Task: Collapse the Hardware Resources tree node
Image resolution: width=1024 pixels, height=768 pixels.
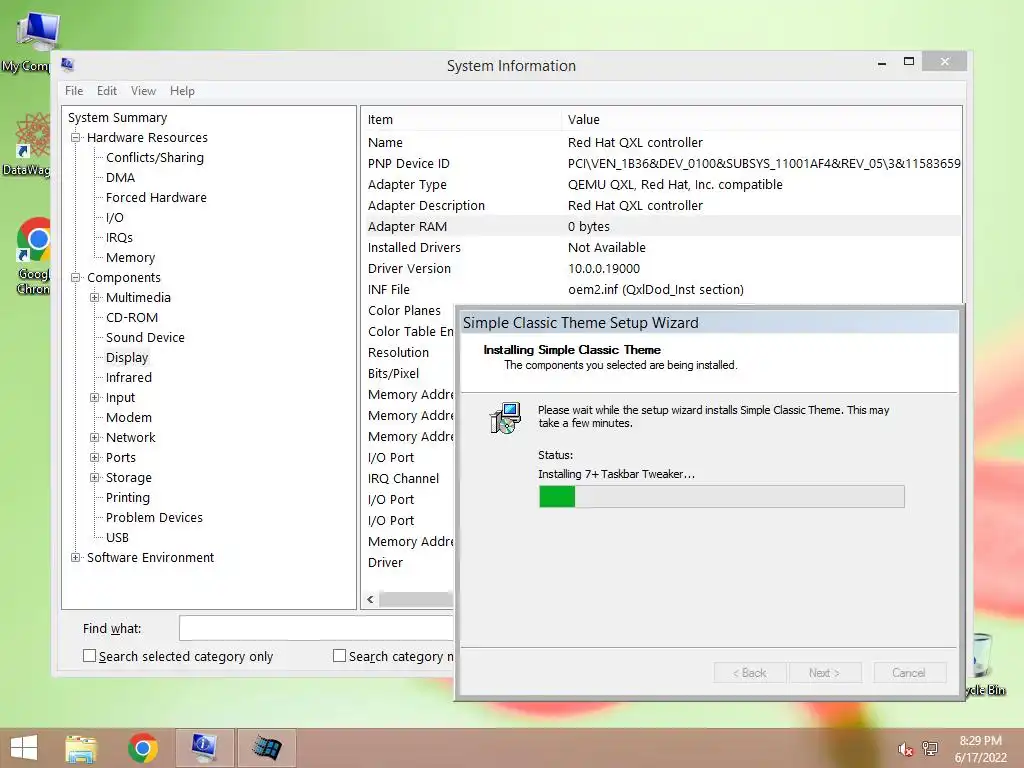Action: 76,138
